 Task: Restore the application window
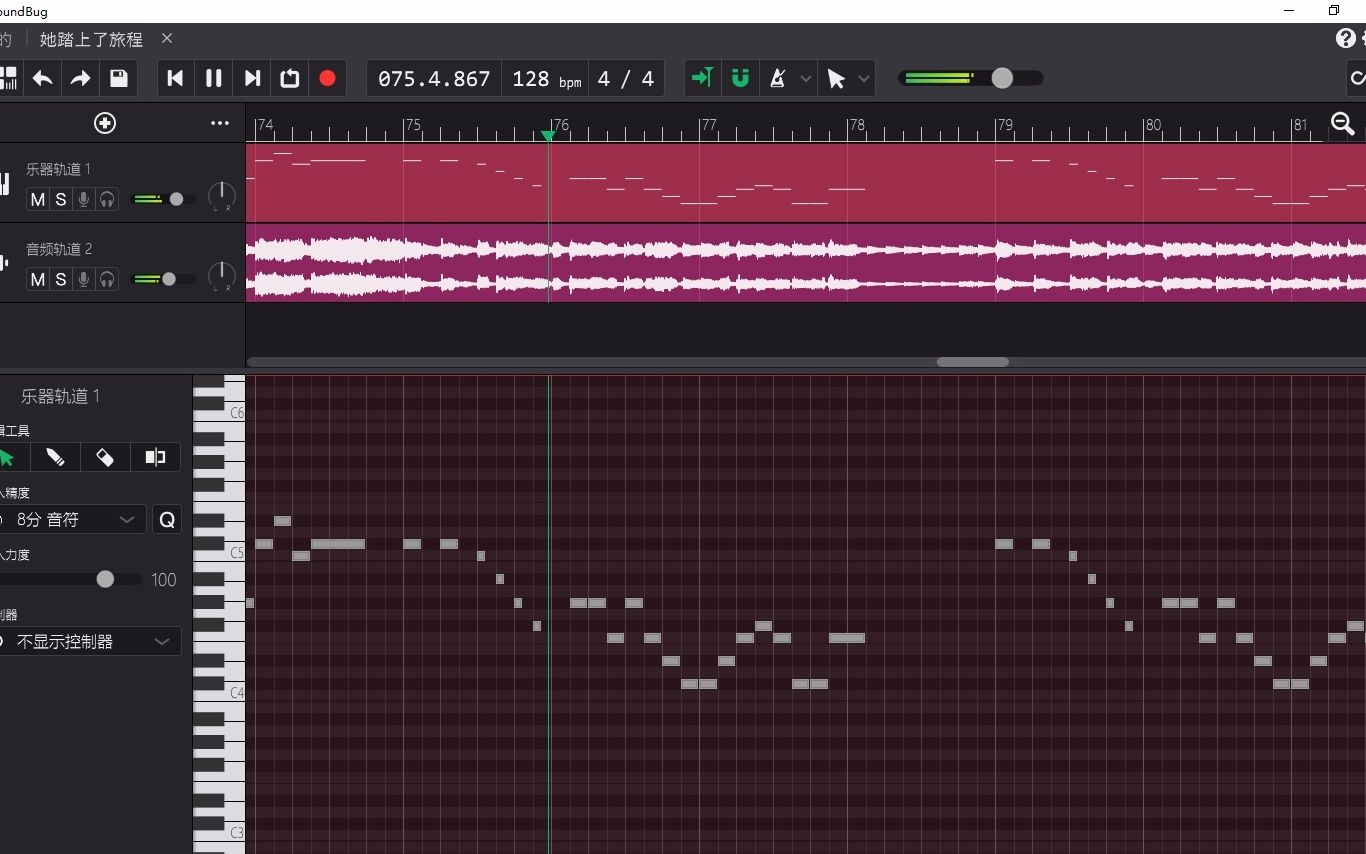coord(1333,10)
